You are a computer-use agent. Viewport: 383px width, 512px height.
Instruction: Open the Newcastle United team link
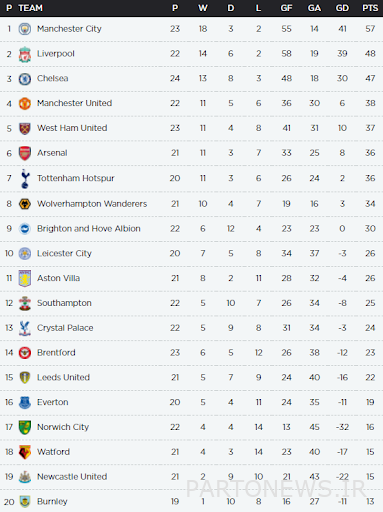pos(72,477)
